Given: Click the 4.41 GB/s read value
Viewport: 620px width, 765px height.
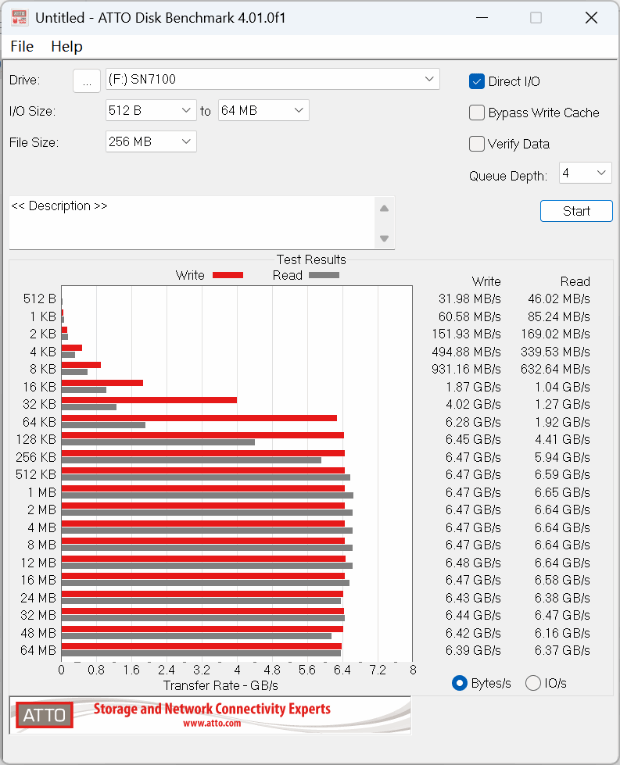Looking at the screenshot, I should (562, 439).
